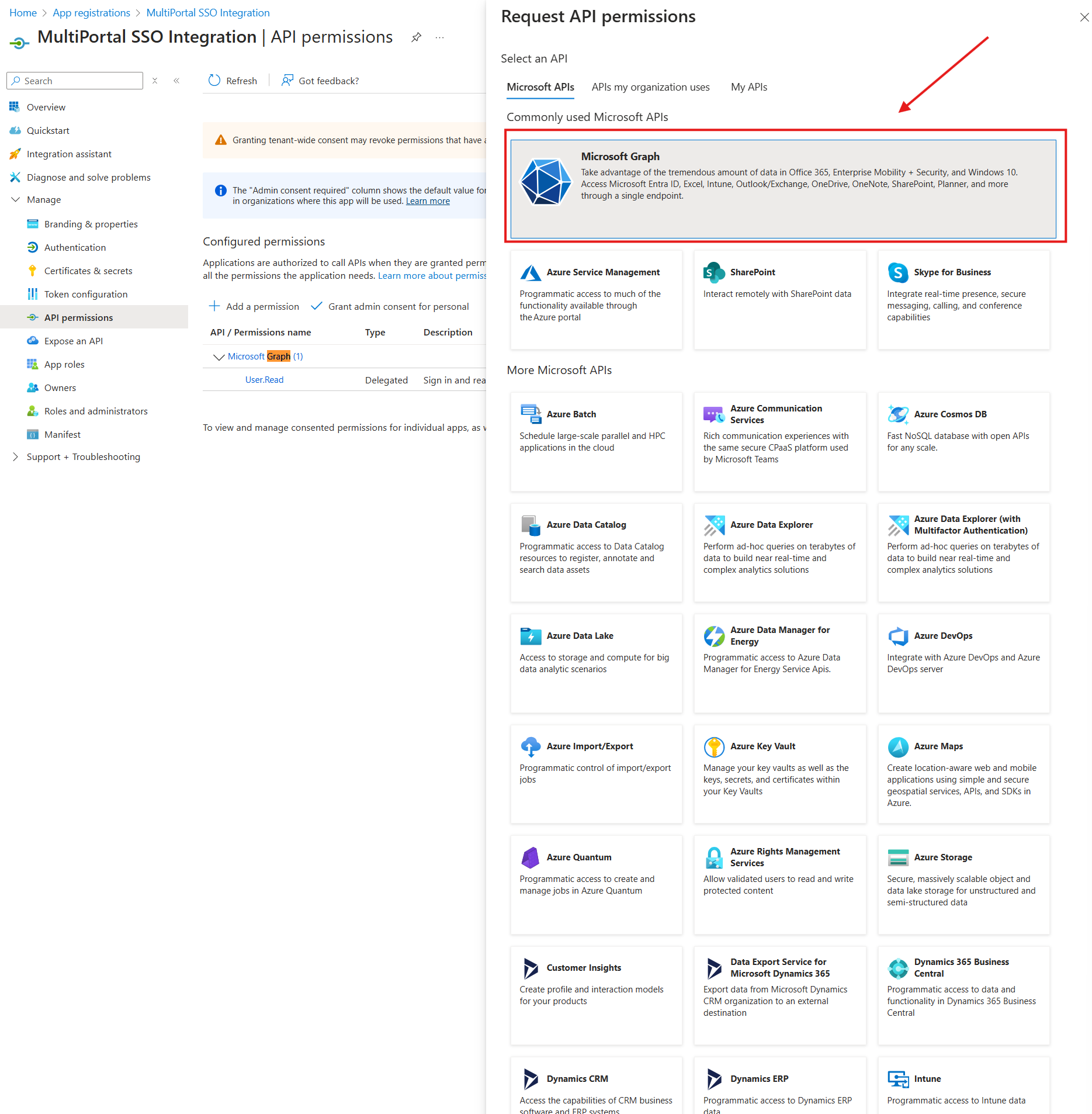Screen dimensions: 1092x1114
Task: Select the Dynamics ERP card
Action: (x=780, y=1085)
